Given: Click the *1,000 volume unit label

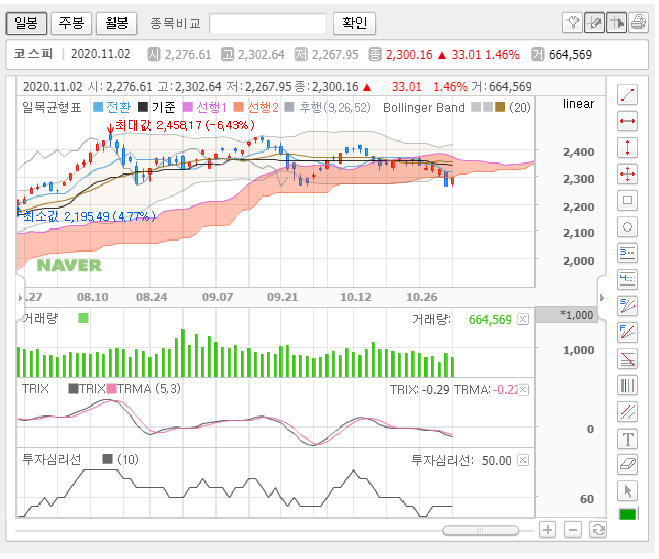Looking at the screenshot, I should (x=576, y=315).
